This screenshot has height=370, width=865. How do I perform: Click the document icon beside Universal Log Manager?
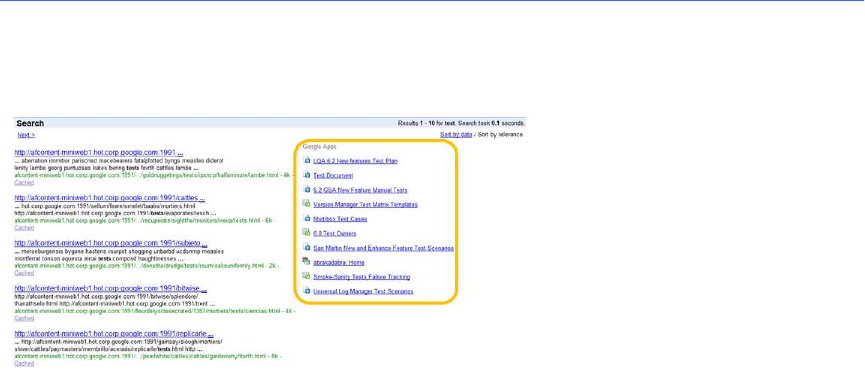click(306, 291)
